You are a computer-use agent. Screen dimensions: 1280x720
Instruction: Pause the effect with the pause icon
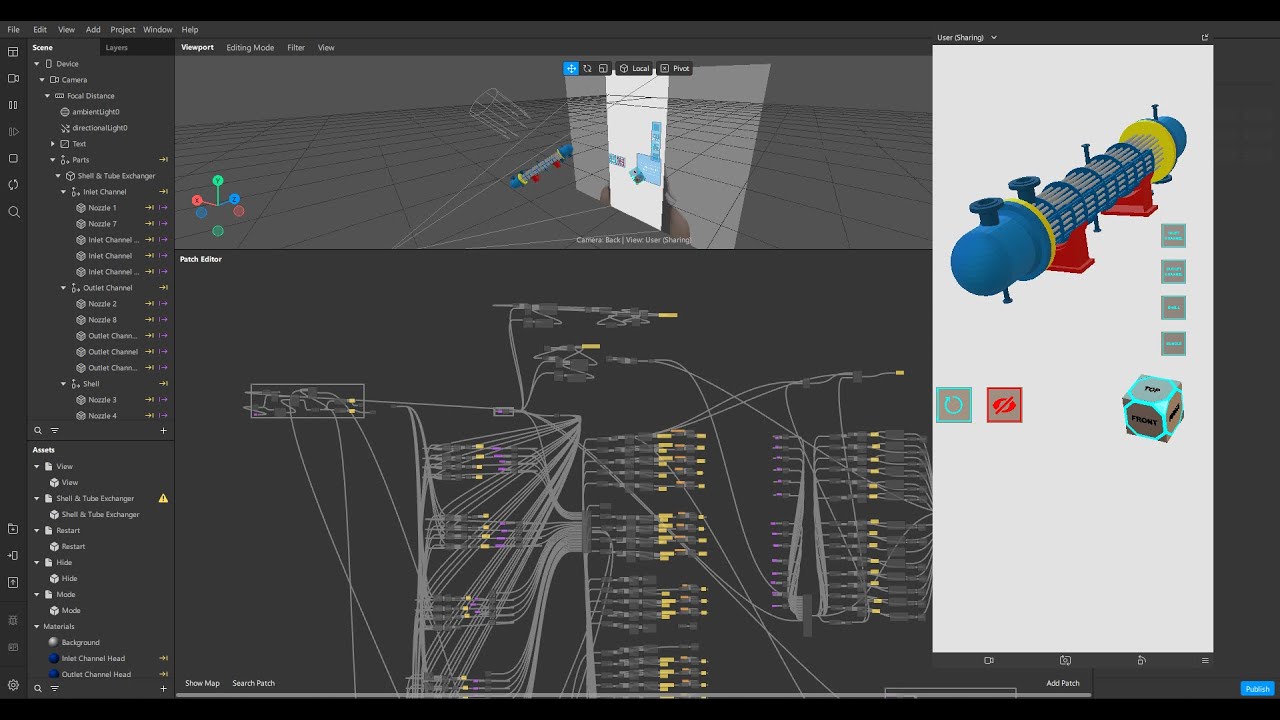13,105
